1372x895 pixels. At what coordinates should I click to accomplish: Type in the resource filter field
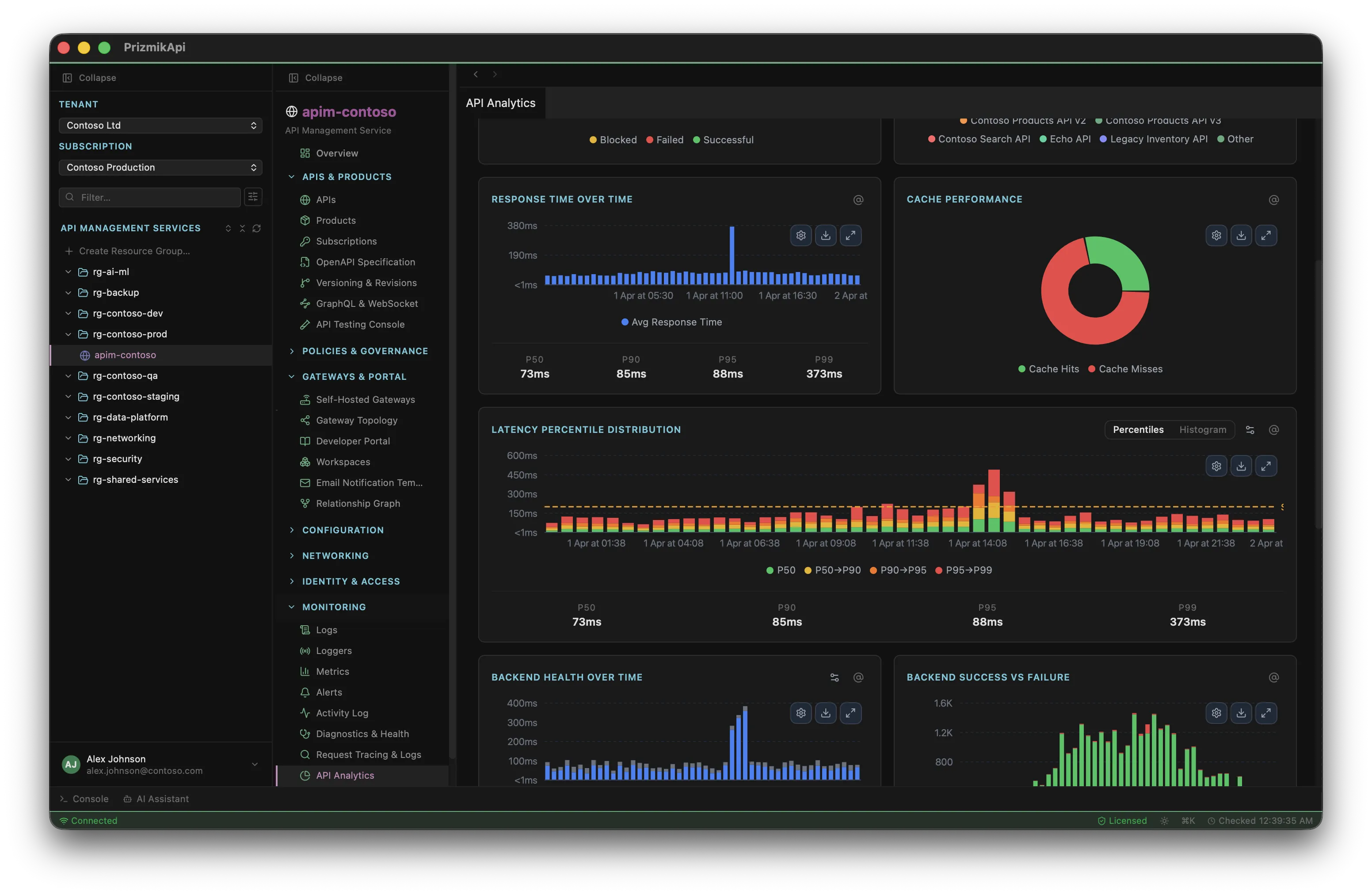(x=149, y=197)
